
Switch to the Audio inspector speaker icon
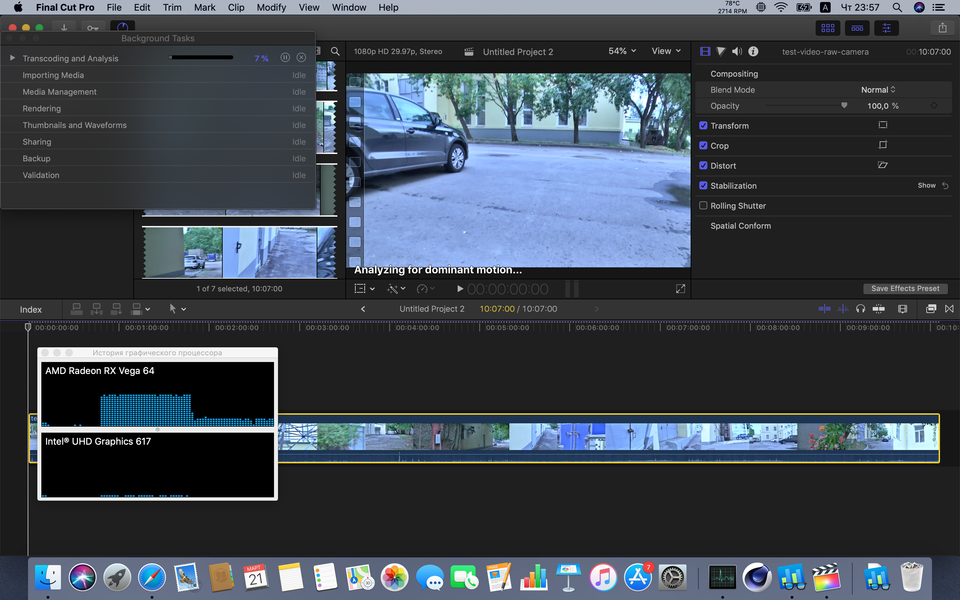point(737,51)
